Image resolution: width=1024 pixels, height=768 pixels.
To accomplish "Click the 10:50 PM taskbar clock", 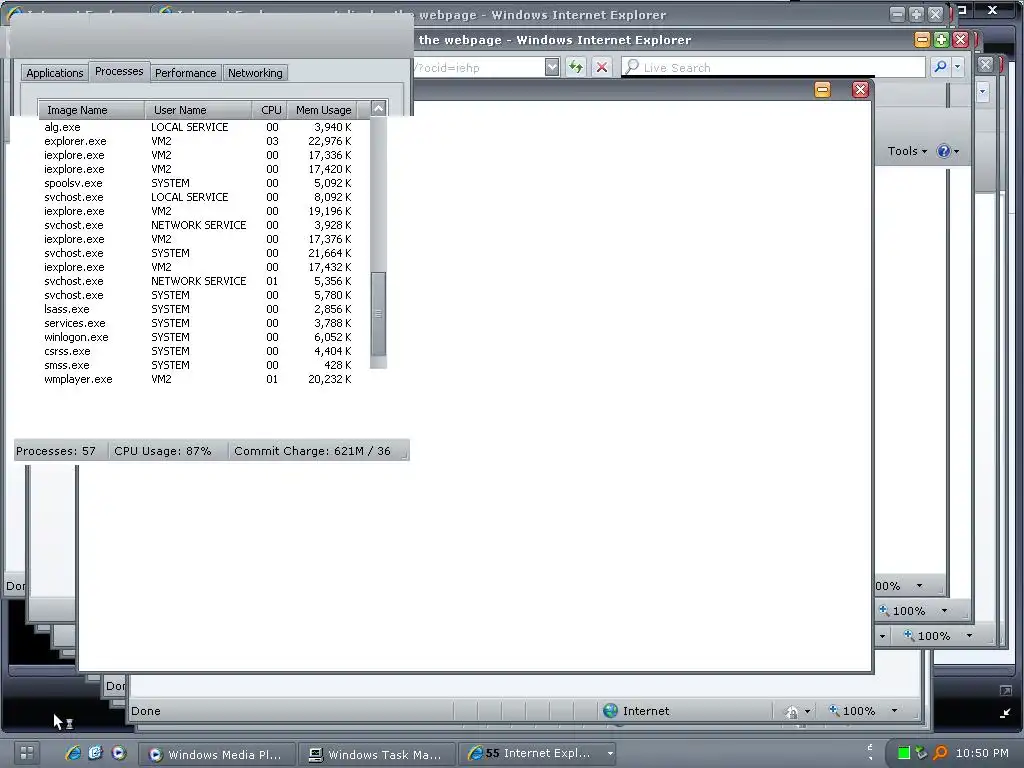I will click(982, 753).
